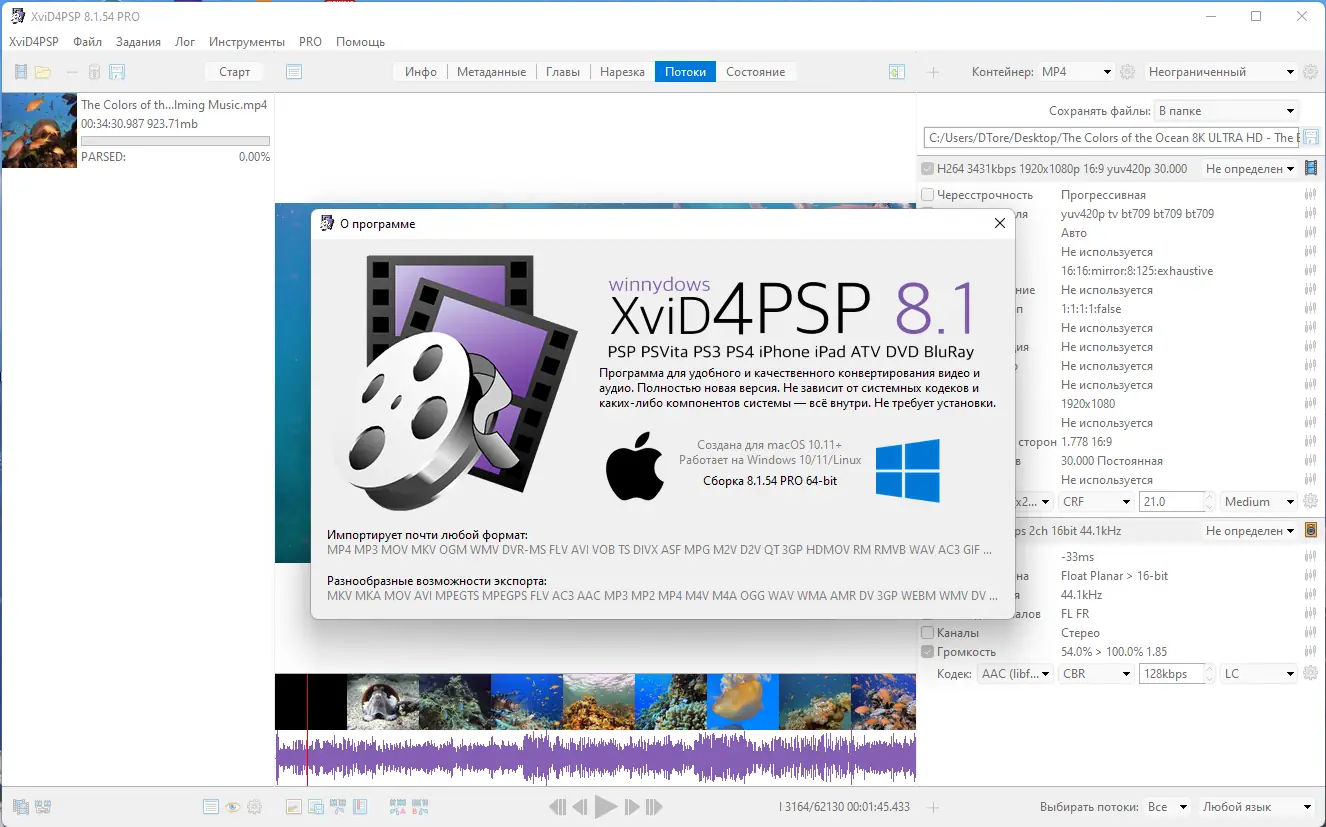Open the Сохранять файлы В папке dropdown
1326x827 pixels.
[1226, 111]
